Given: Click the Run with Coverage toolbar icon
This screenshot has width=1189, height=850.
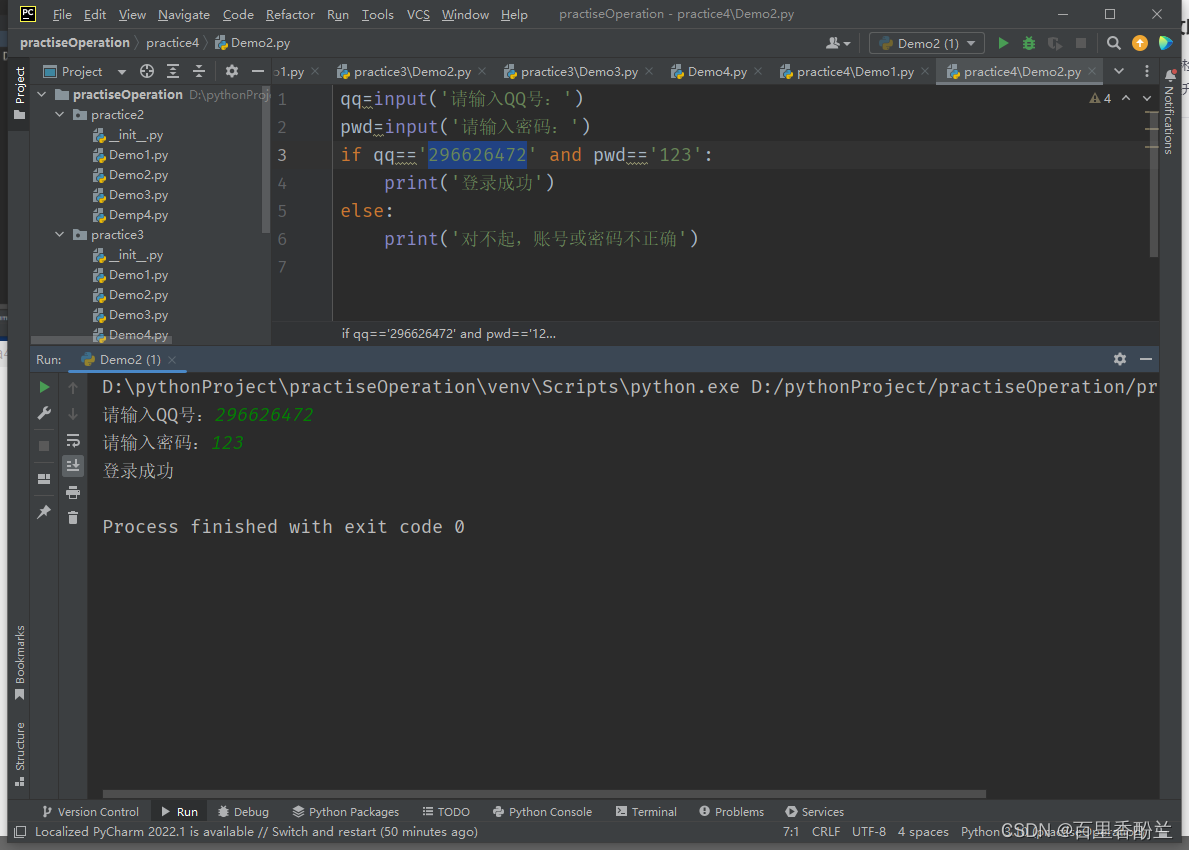Looking at the screenshot, I should click(x=1054, y=43).
